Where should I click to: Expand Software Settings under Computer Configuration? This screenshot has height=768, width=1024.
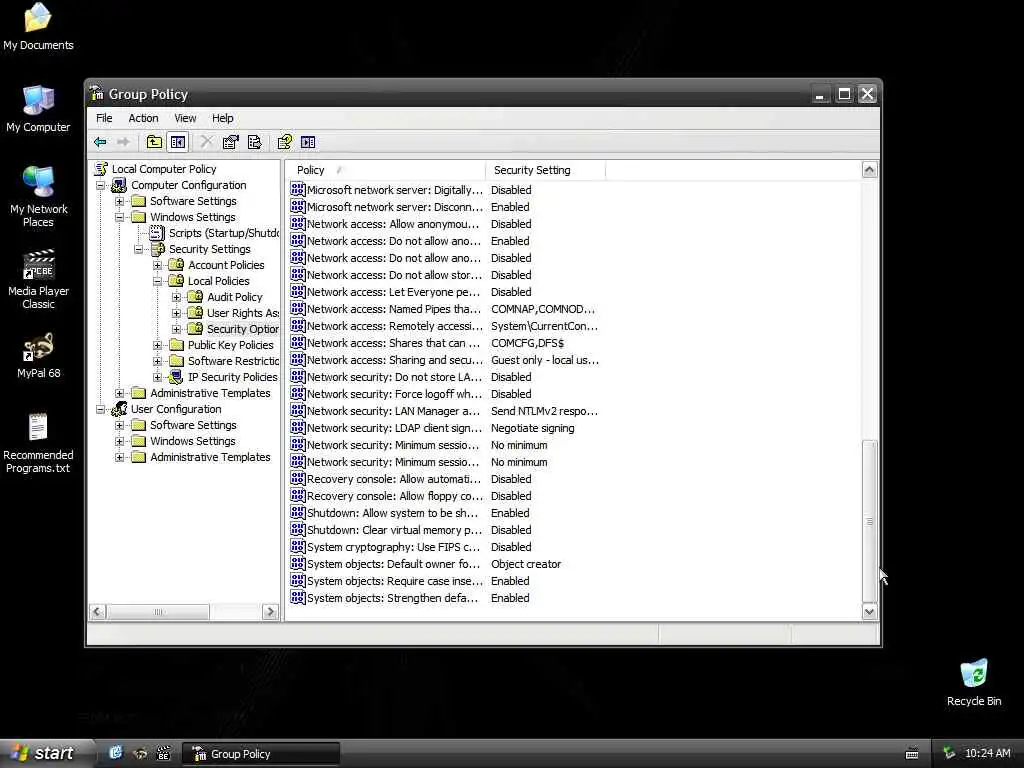click(x=120, y=201)
